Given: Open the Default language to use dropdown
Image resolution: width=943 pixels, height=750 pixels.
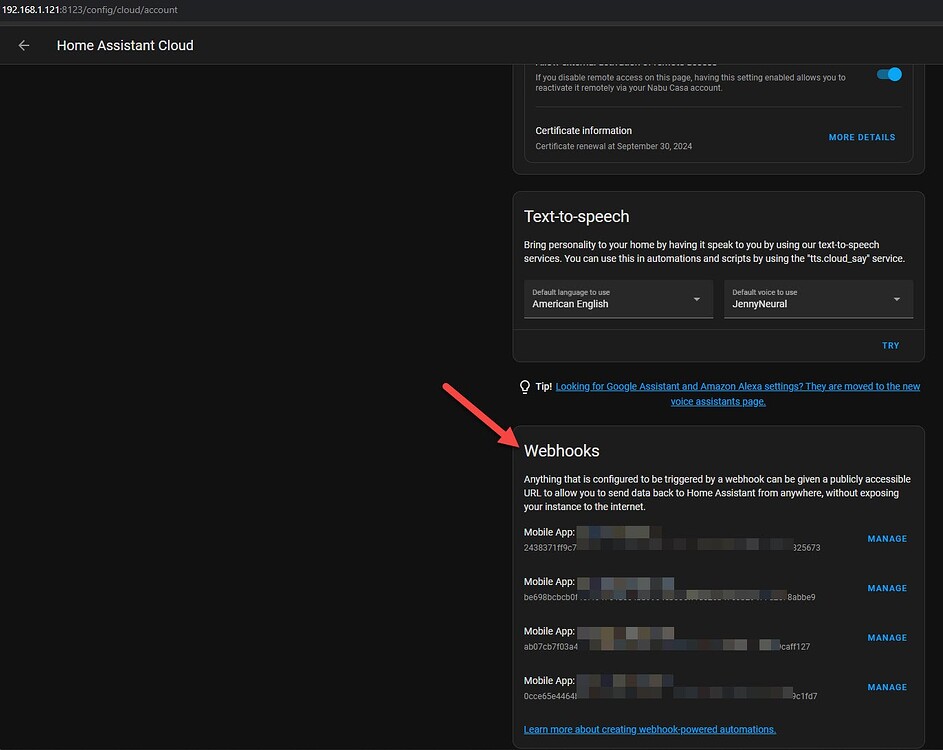Looking at the screenshot, I should coord(618,299).
